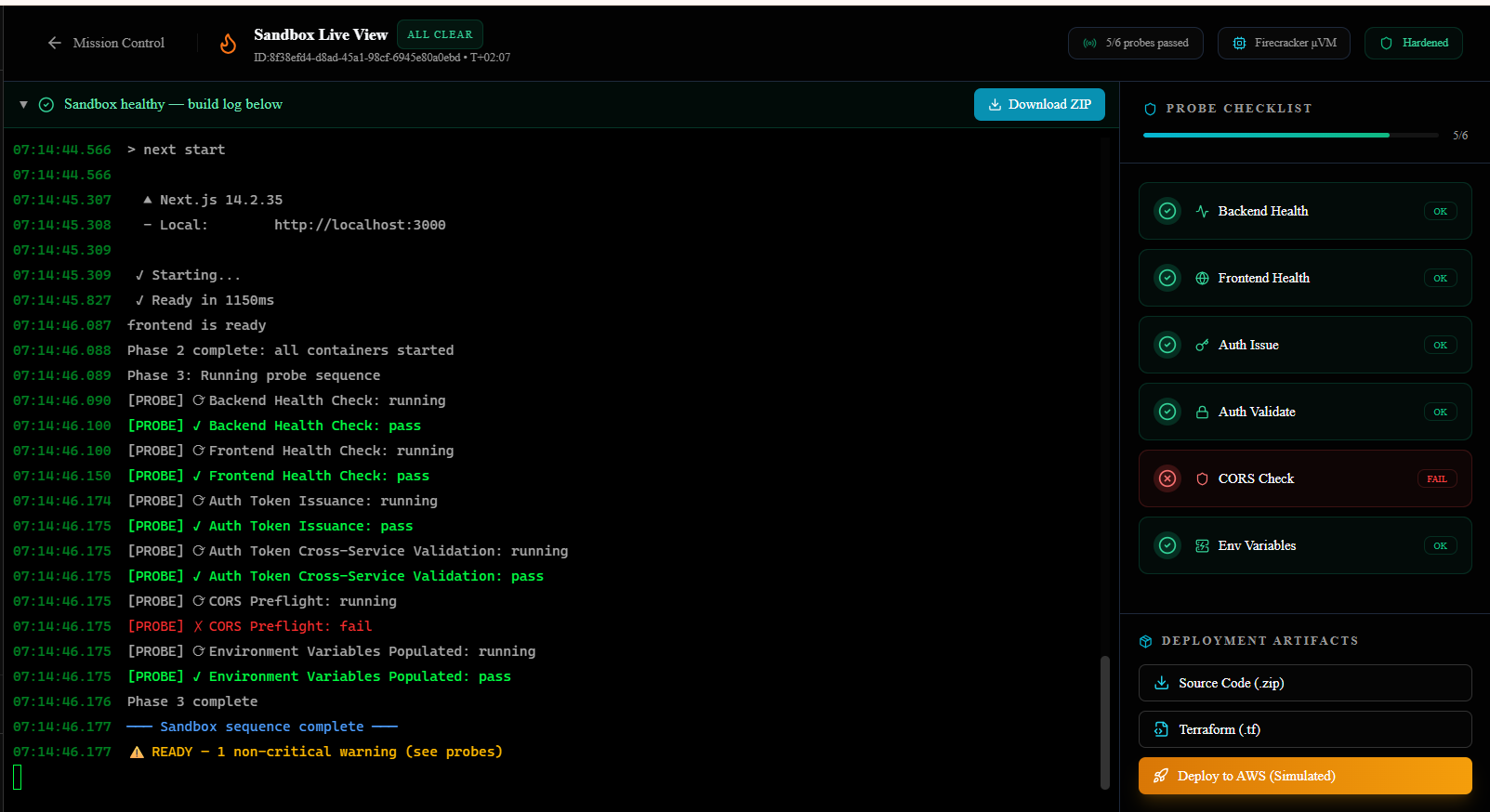1490x812 pixels.
Task: Deploy to AWS (Simulated)
Action: pos(1305,776)
